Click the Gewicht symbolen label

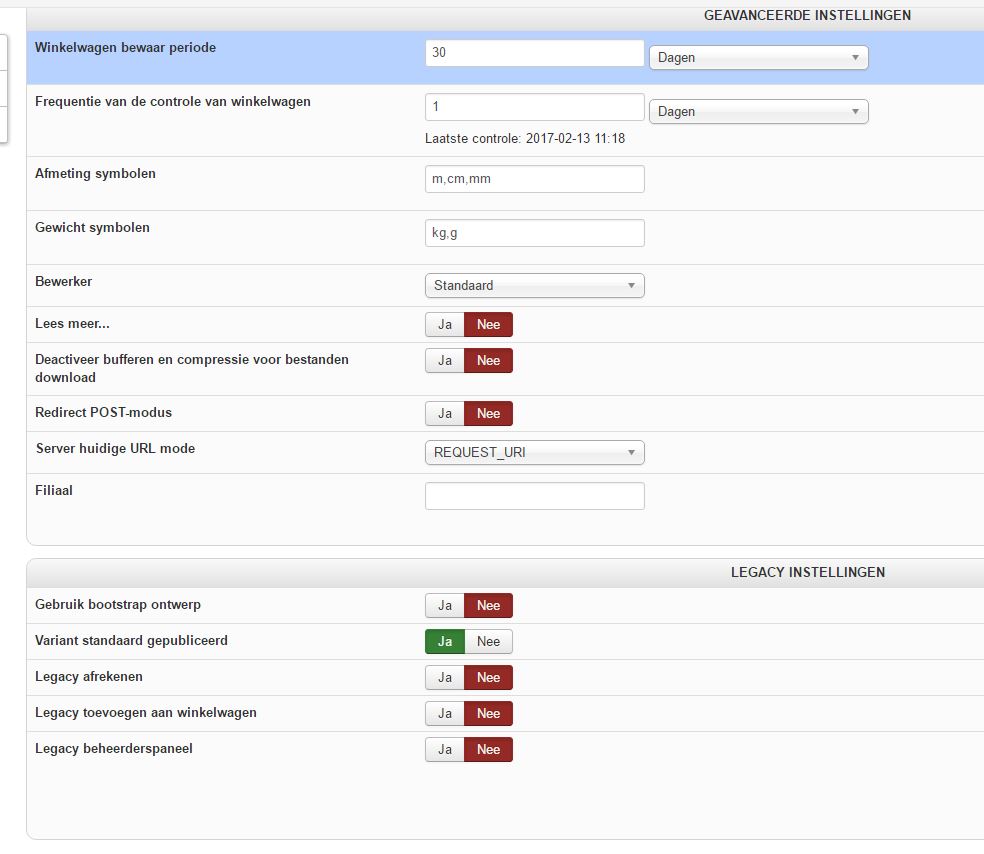click(x=92, y=228)
